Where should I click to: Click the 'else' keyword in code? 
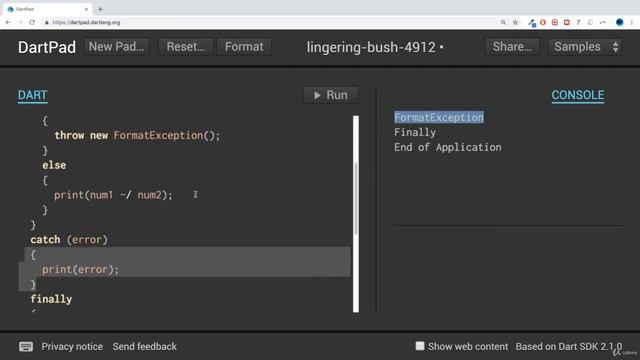coord(54,165)
